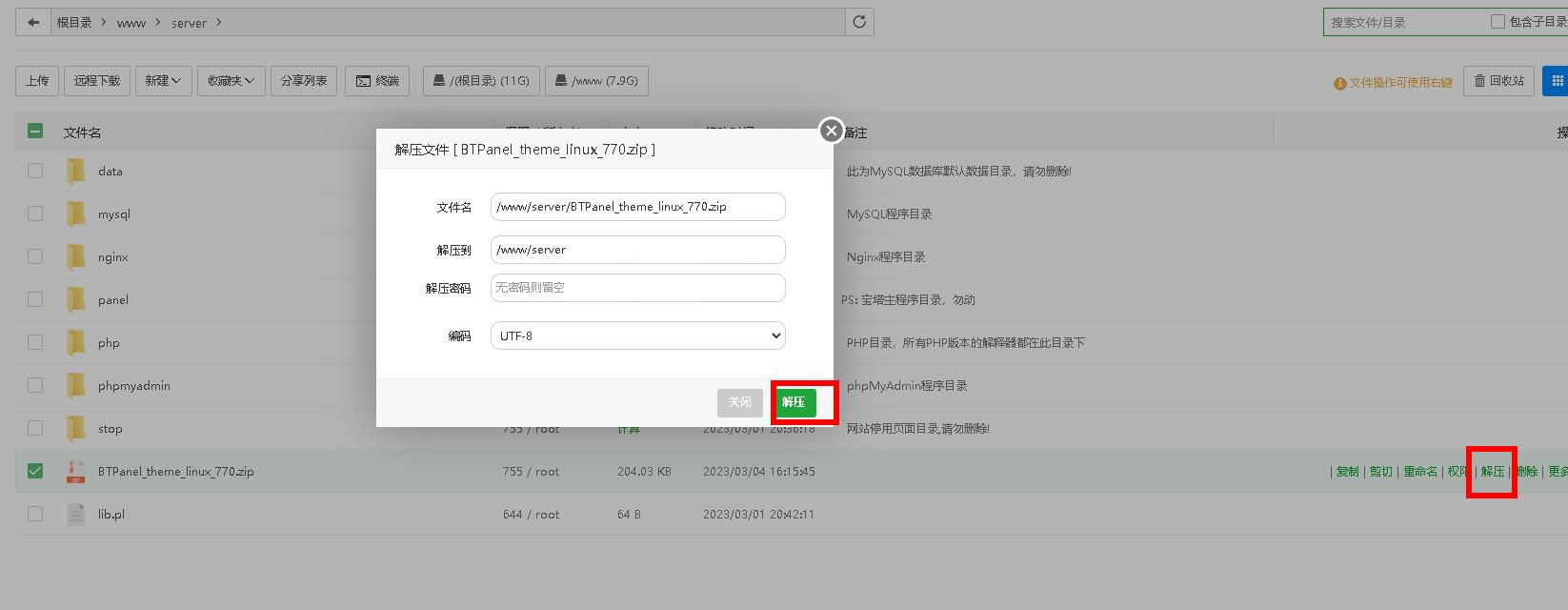The height and width of the screenshot is (610, 1568).
Task: Open the BTPanel_theme_linux_770.zip file icon
Action: click(x=75, y=471)
